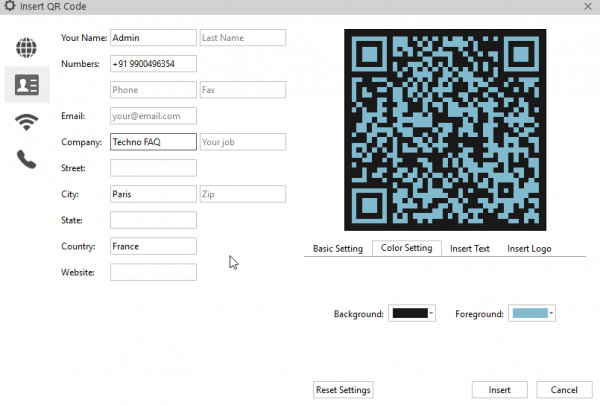Click the 'Street:' label
Image resolution: width=600 pixels, height=405 pixels.
[73, 168]
